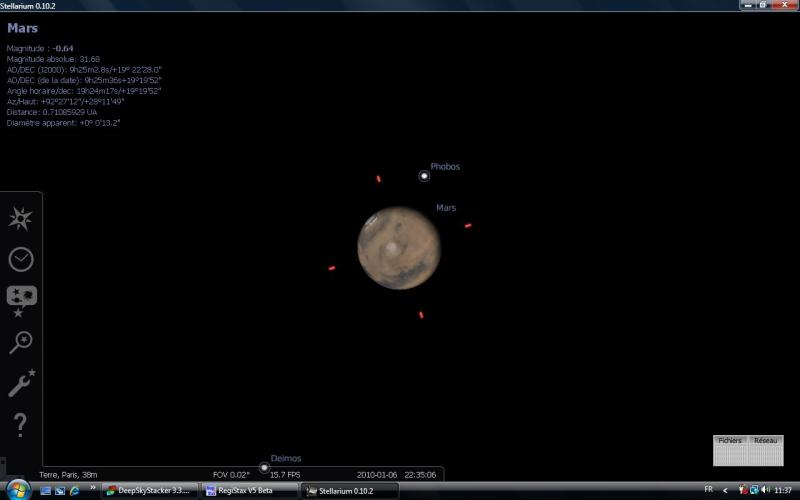Click the Mars label beside planet

(446, 208)
